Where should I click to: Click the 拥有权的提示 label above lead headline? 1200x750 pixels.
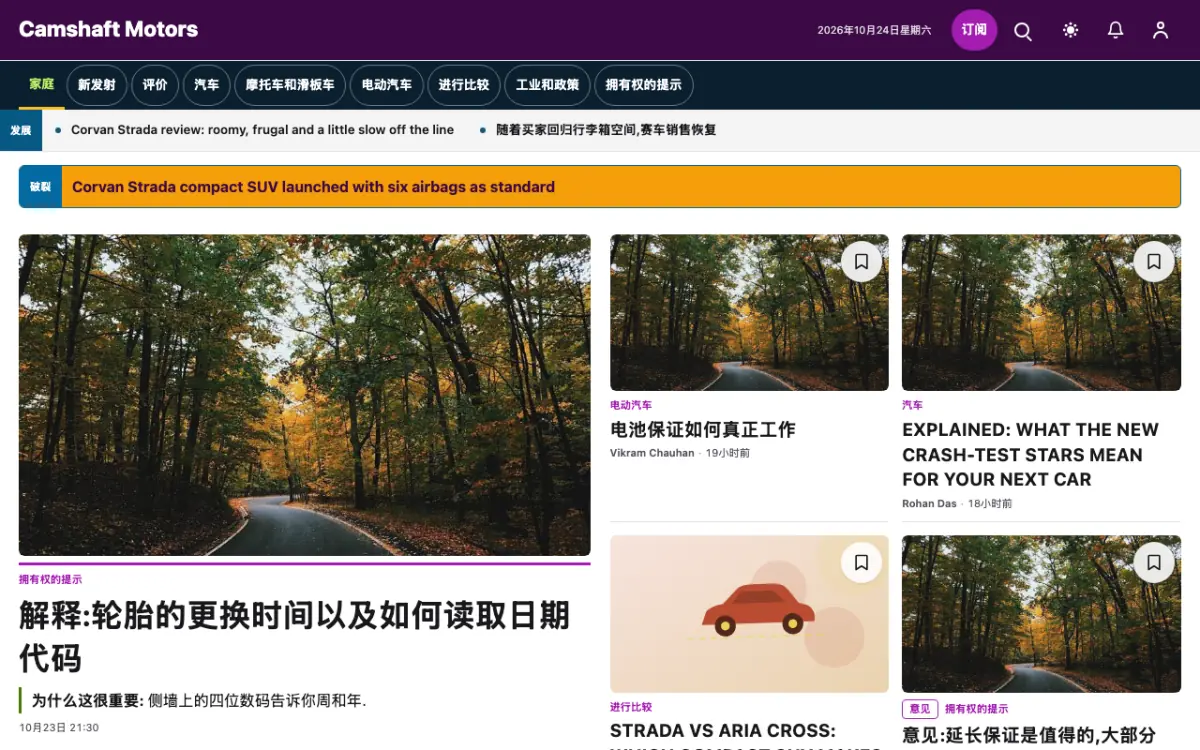(51, 579)
